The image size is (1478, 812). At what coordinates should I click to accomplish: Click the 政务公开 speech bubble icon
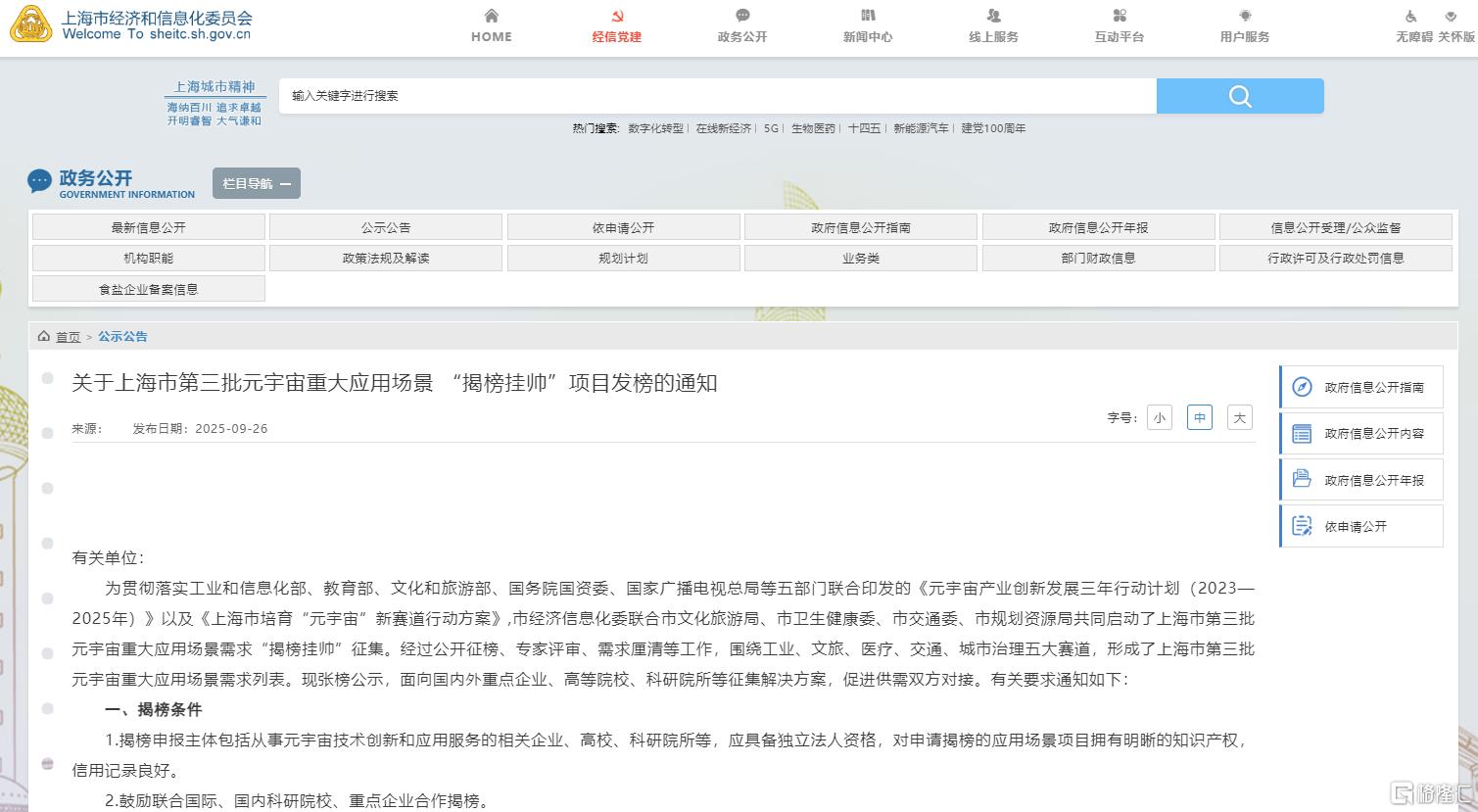[x=742, y=16]
